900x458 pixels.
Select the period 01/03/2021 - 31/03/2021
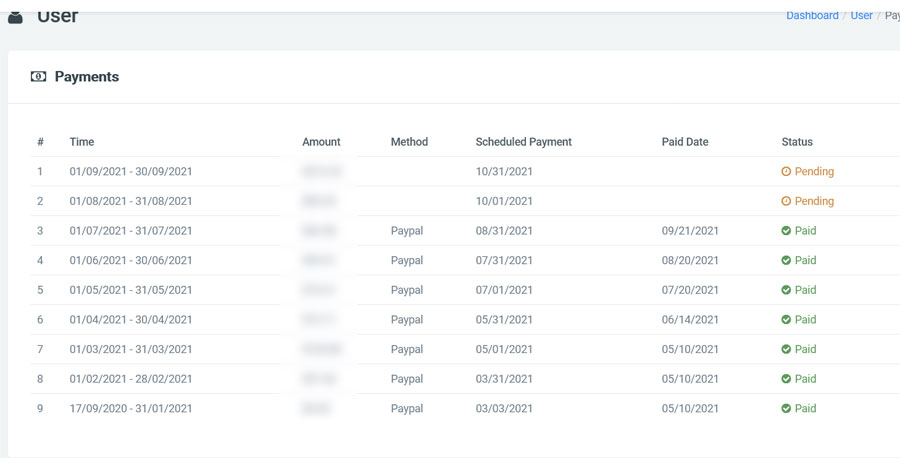pos(131,350)
